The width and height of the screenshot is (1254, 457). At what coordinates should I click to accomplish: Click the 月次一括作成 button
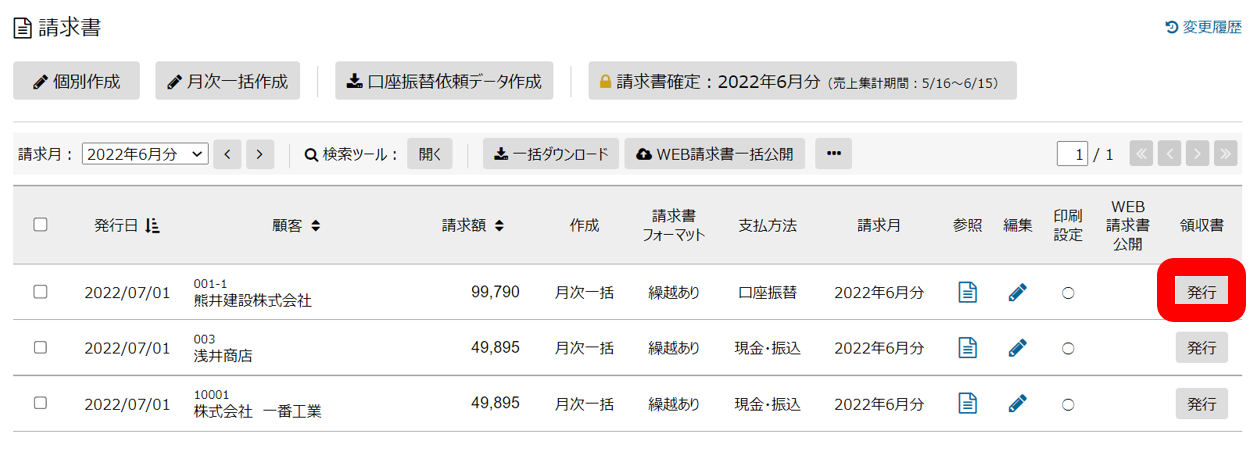(x=228, y=81)
